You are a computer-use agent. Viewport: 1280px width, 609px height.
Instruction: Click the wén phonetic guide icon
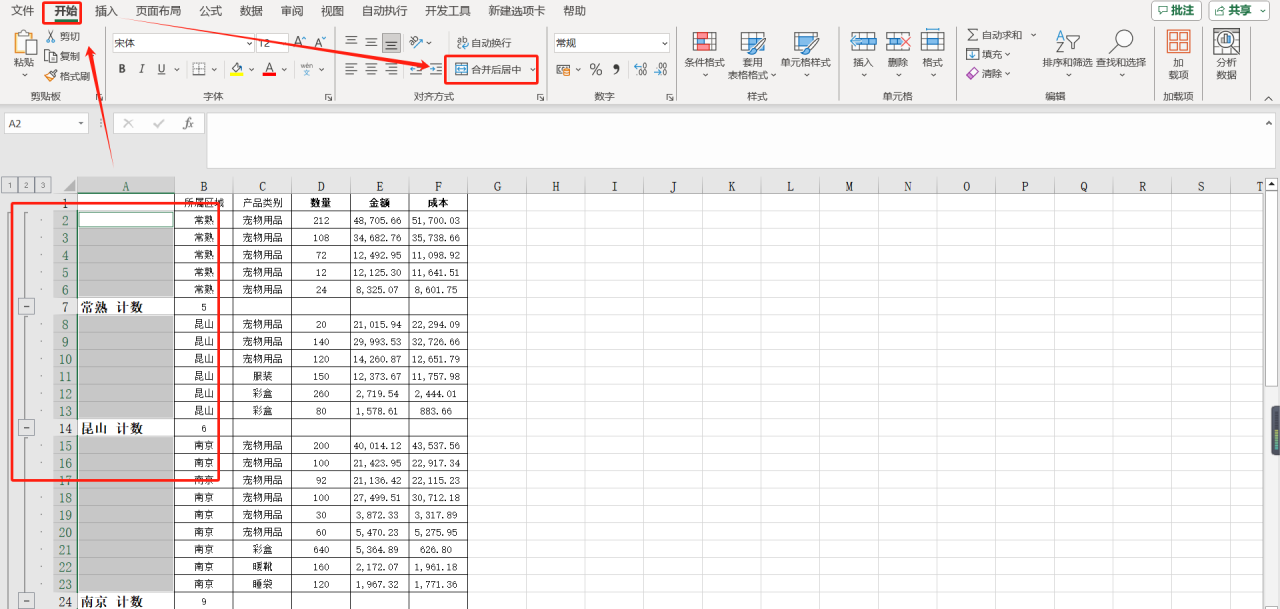[307, 69]
